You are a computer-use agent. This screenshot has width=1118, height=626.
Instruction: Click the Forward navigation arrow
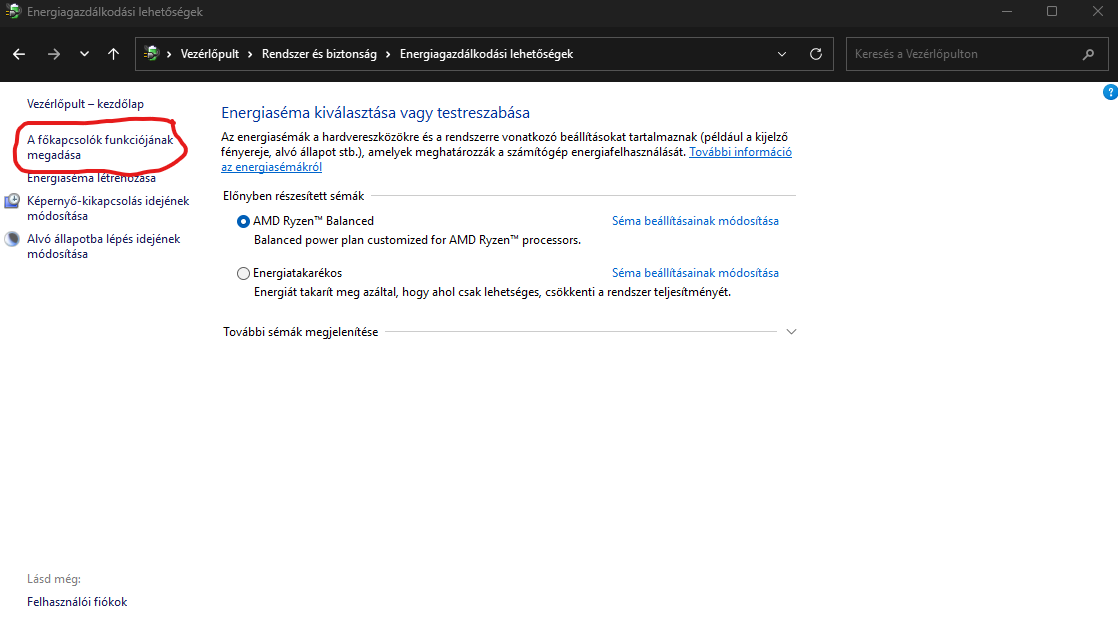[x=54, y=54]
